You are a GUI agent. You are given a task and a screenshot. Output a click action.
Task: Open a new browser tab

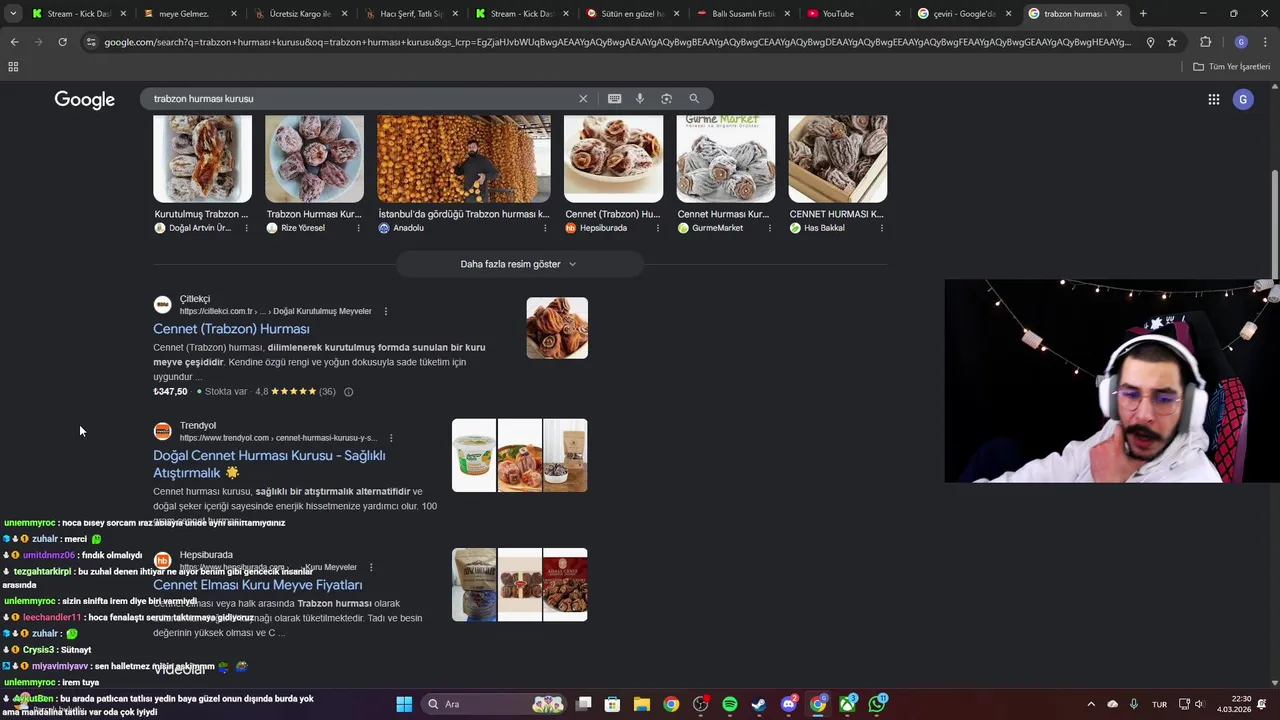tap(1143, 14)
